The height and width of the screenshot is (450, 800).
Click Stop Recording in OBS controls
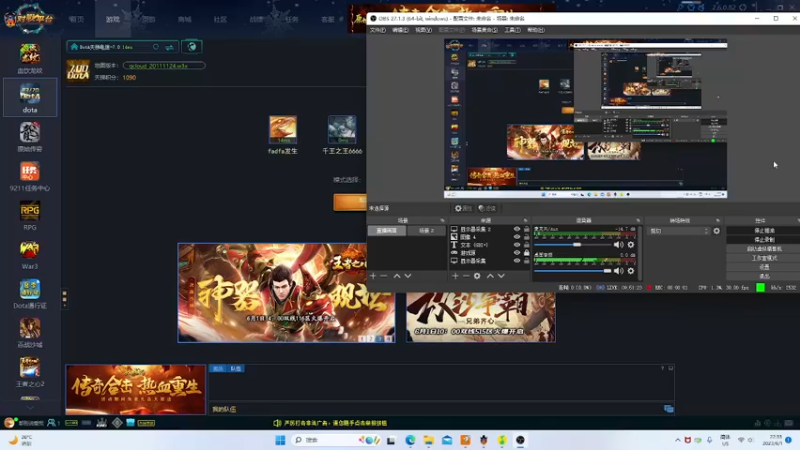tap(764, 240)
